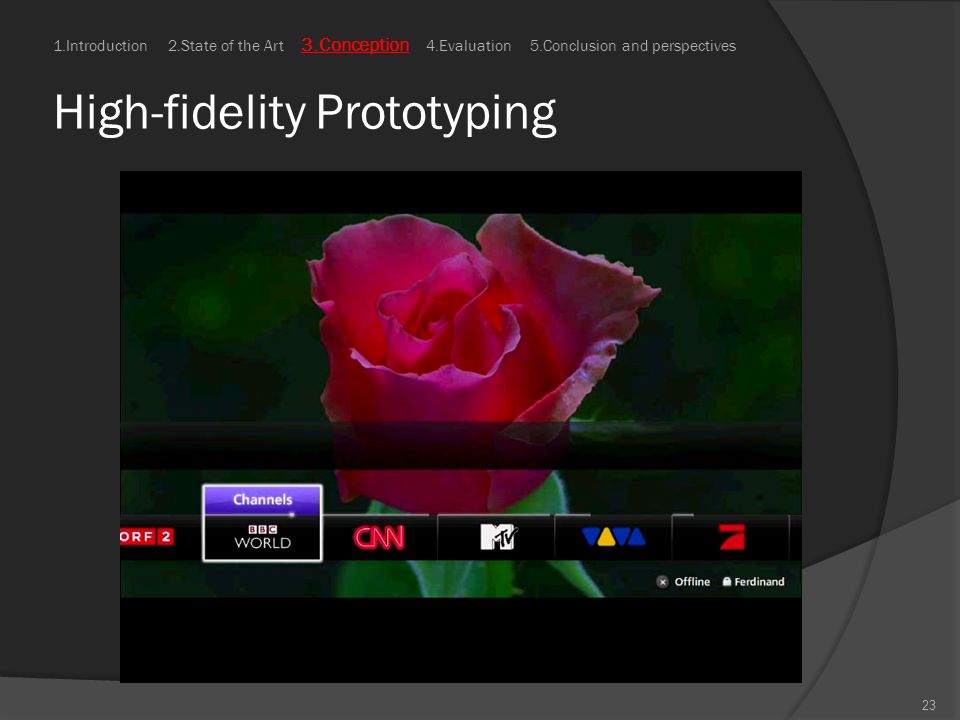Select the BBC World channel tile
Viewport: 960px width, 720px height.
point(262,537)
